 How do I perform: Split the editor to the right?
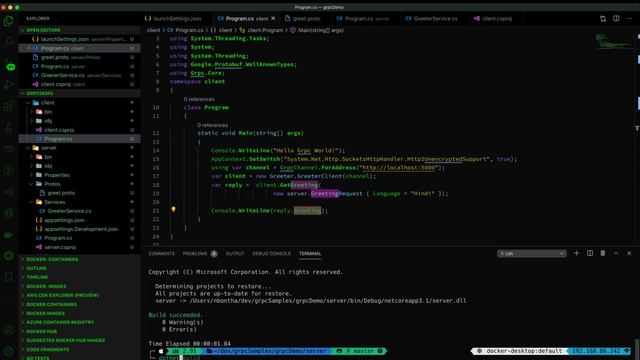point(616,18)
